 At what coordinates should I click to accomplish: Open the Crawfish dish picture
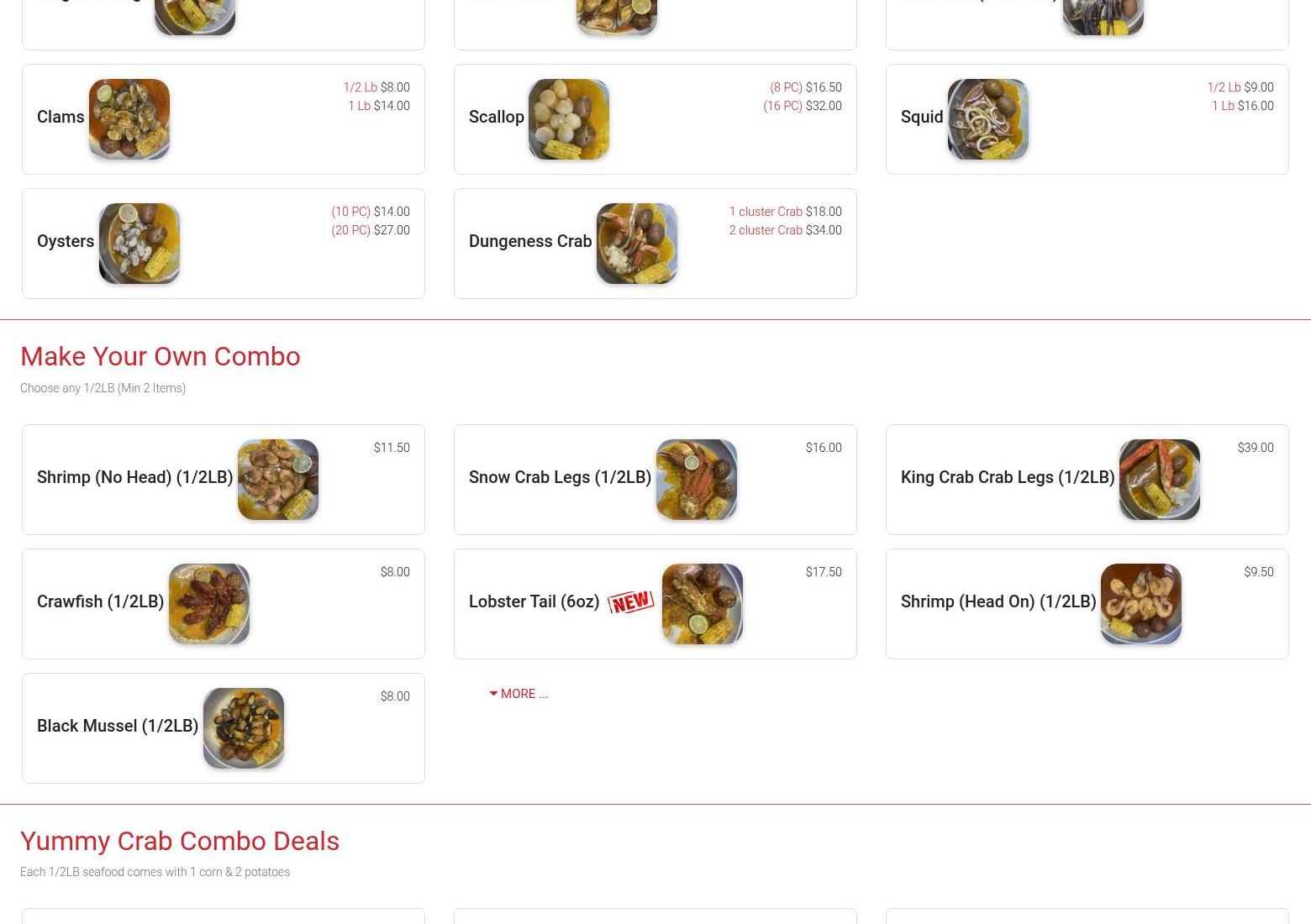point(209,604)
